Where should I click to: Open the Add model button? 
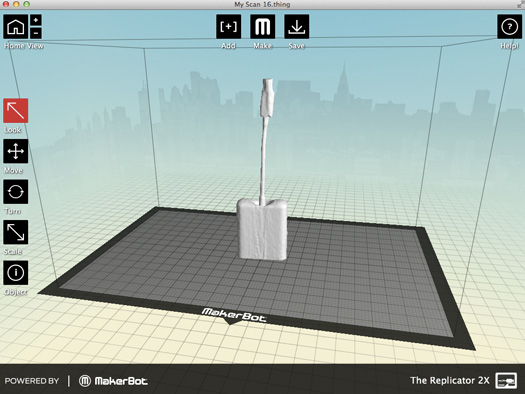click(x=228, y=26)
